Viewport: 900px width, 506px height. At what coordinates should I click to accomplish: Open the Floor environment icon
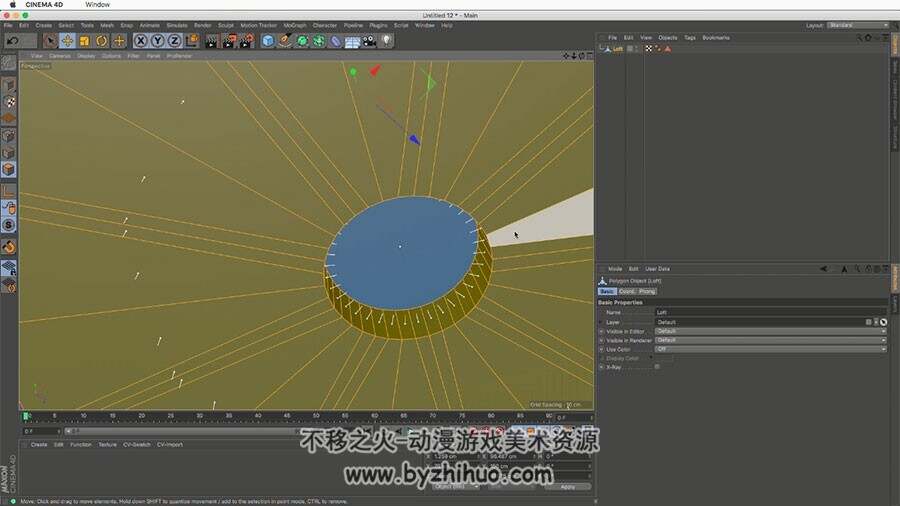click(x=352, y=41)
